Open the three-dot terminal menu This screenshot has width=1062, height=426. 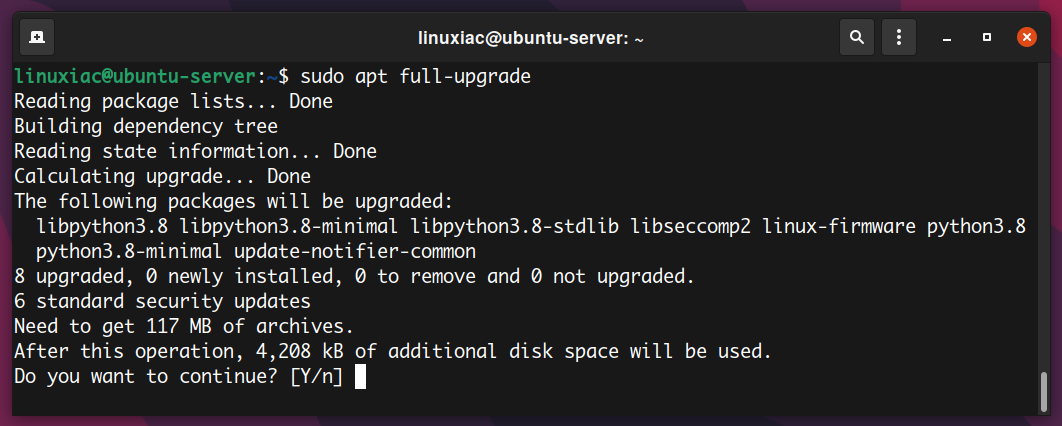point(898,37)
